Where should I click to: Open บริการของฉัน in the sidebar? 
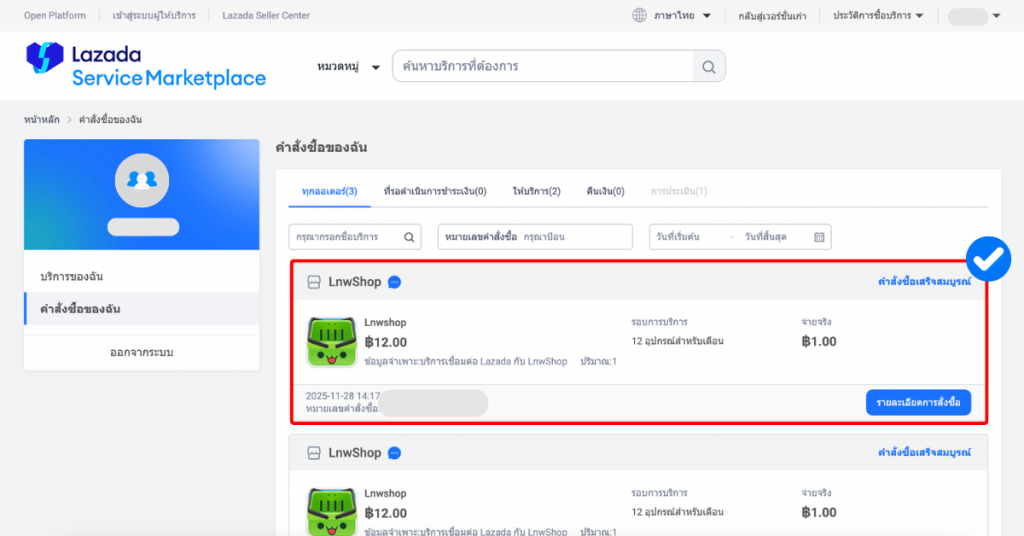coord(72,276)
